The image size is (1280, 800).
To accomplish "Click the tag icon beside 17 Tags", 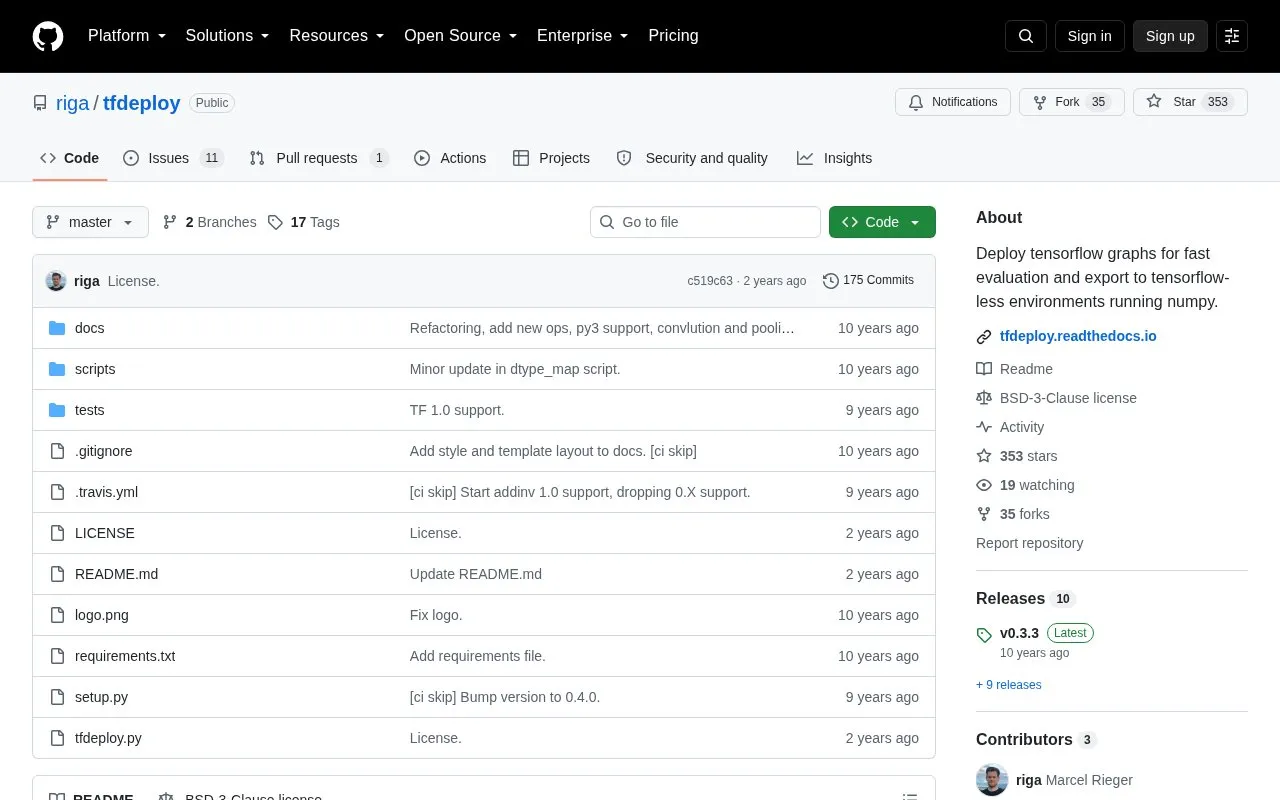I will 276,222.
